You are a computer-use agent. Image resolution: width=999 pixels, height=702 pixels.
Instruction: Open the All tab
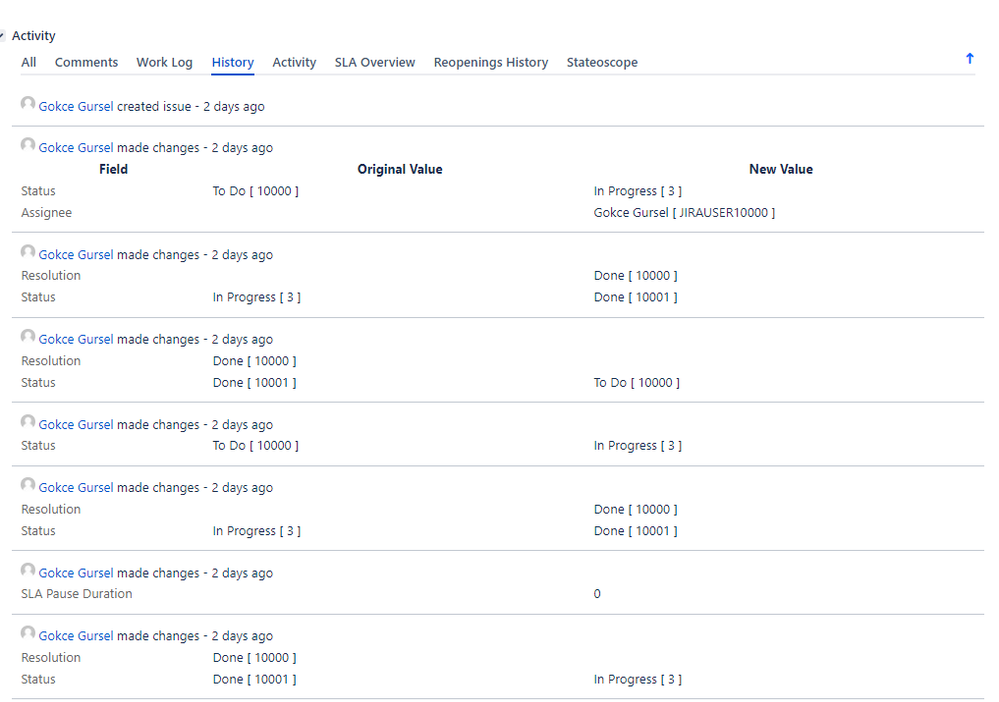29,62
